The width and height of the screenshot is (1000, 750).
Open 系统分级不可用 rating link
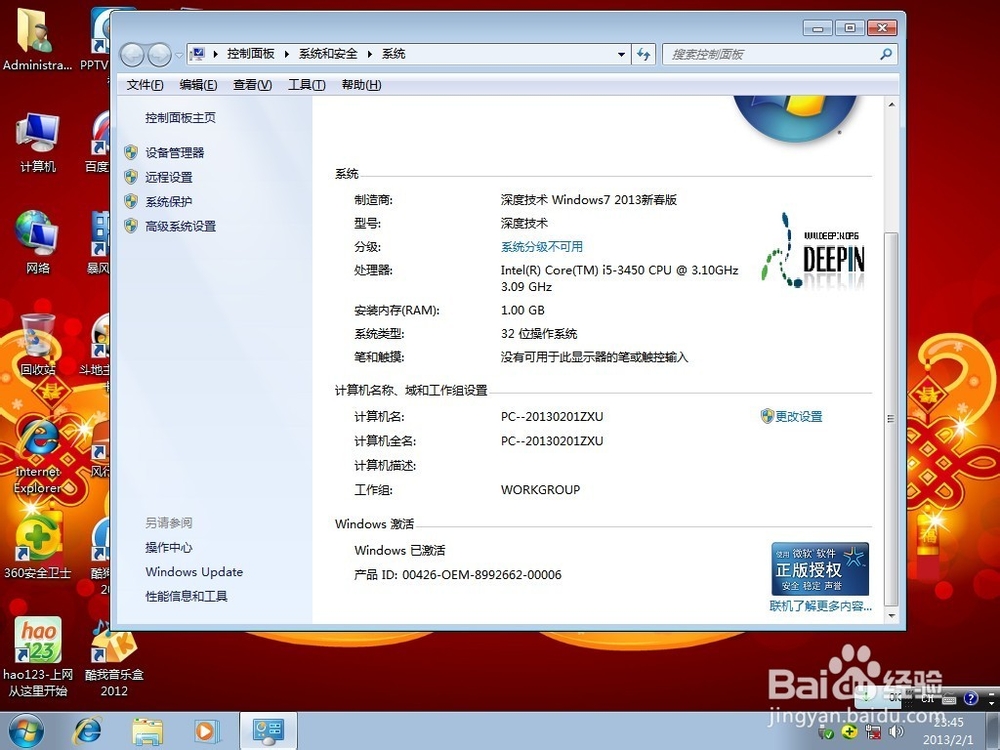[x=541, y=247]
